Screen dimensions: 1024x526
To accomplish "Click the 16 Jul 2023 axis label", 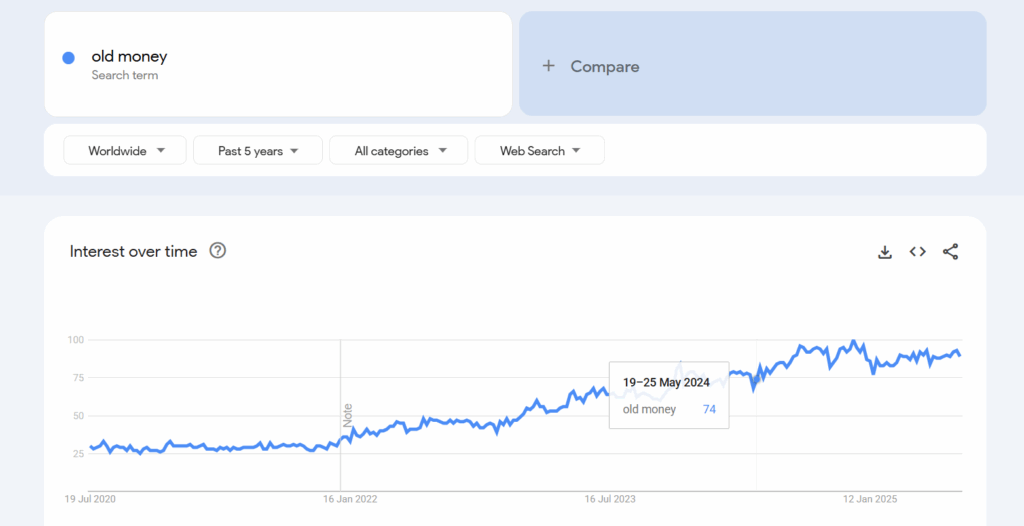I will coord(609,500).
